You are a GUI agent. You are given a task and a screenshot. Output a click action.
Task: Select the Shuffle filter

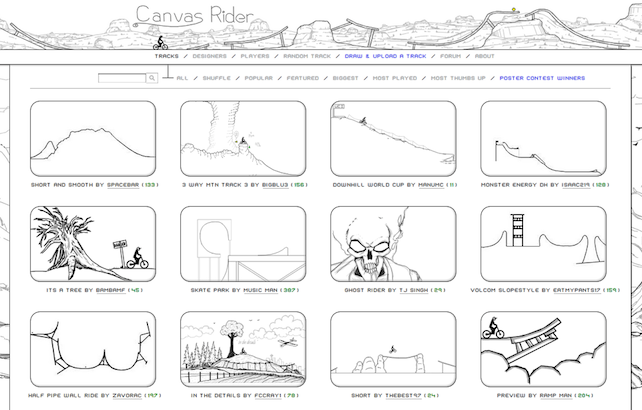tap(216, 77)
